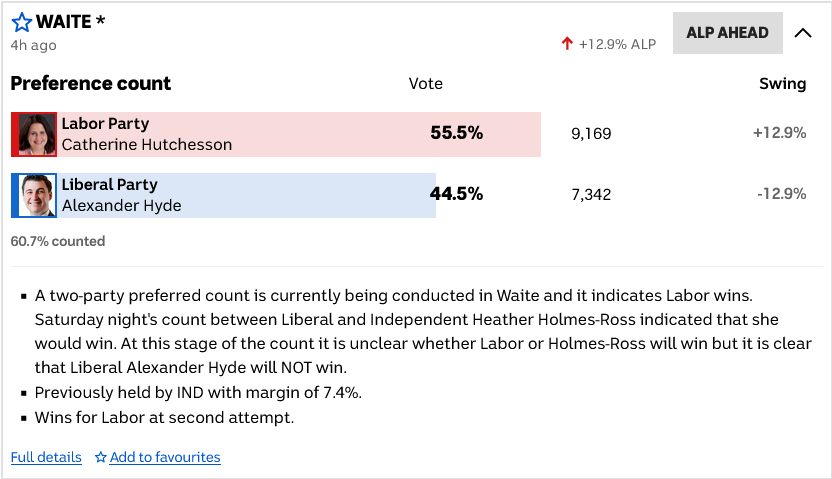Open the Full details link
The width and height of the screenshot is (832, 479).
46,457
